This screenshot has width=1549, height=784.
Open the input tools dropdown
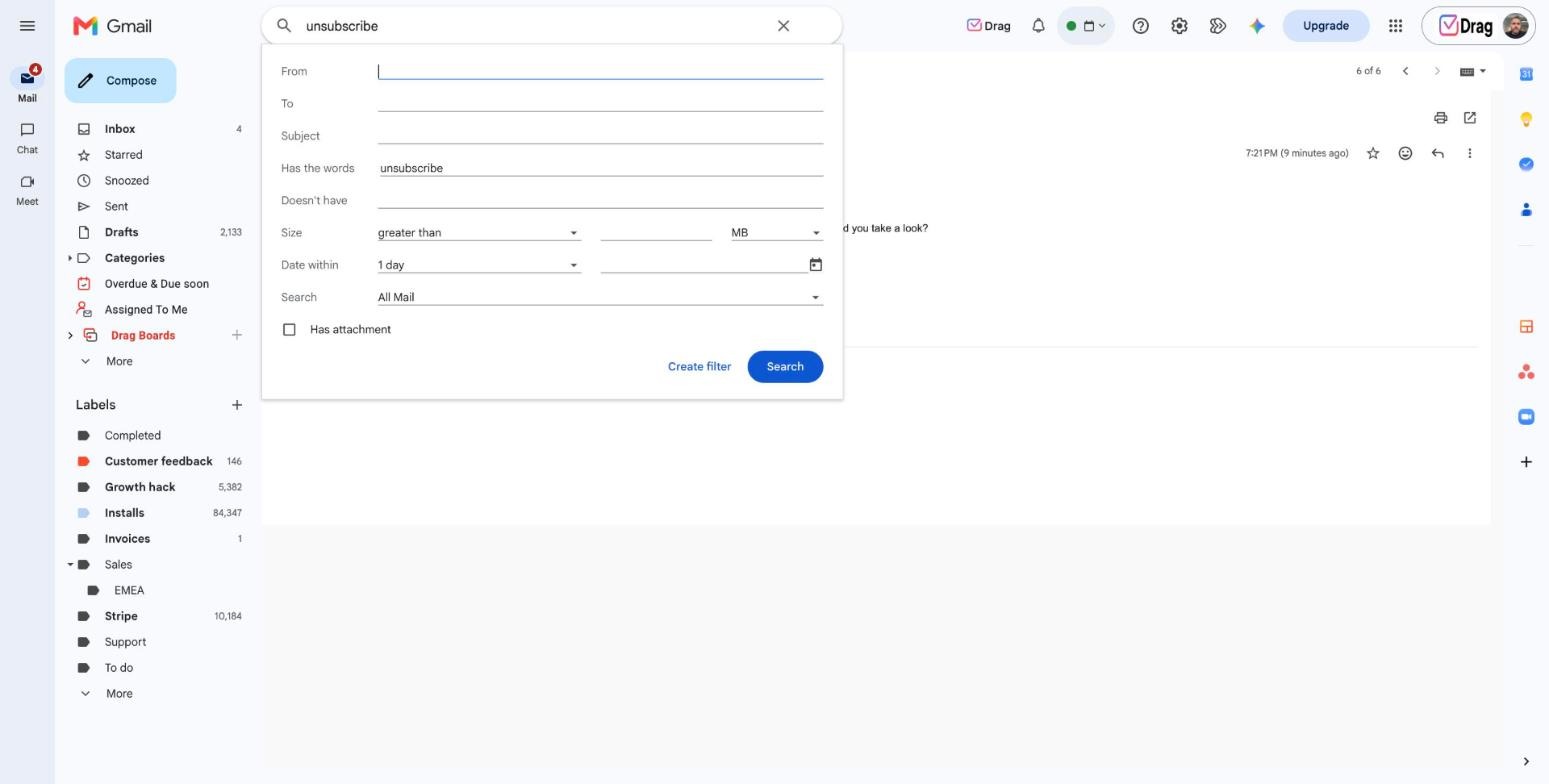[x=1473, y=71]
